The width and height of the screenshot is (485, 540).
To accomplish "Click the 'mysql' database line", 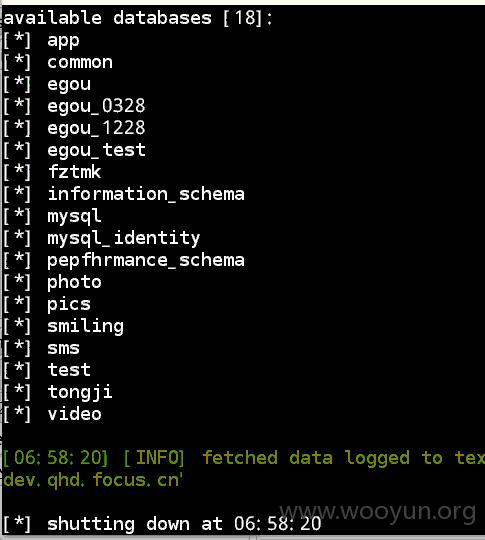I will coord(74,217).
